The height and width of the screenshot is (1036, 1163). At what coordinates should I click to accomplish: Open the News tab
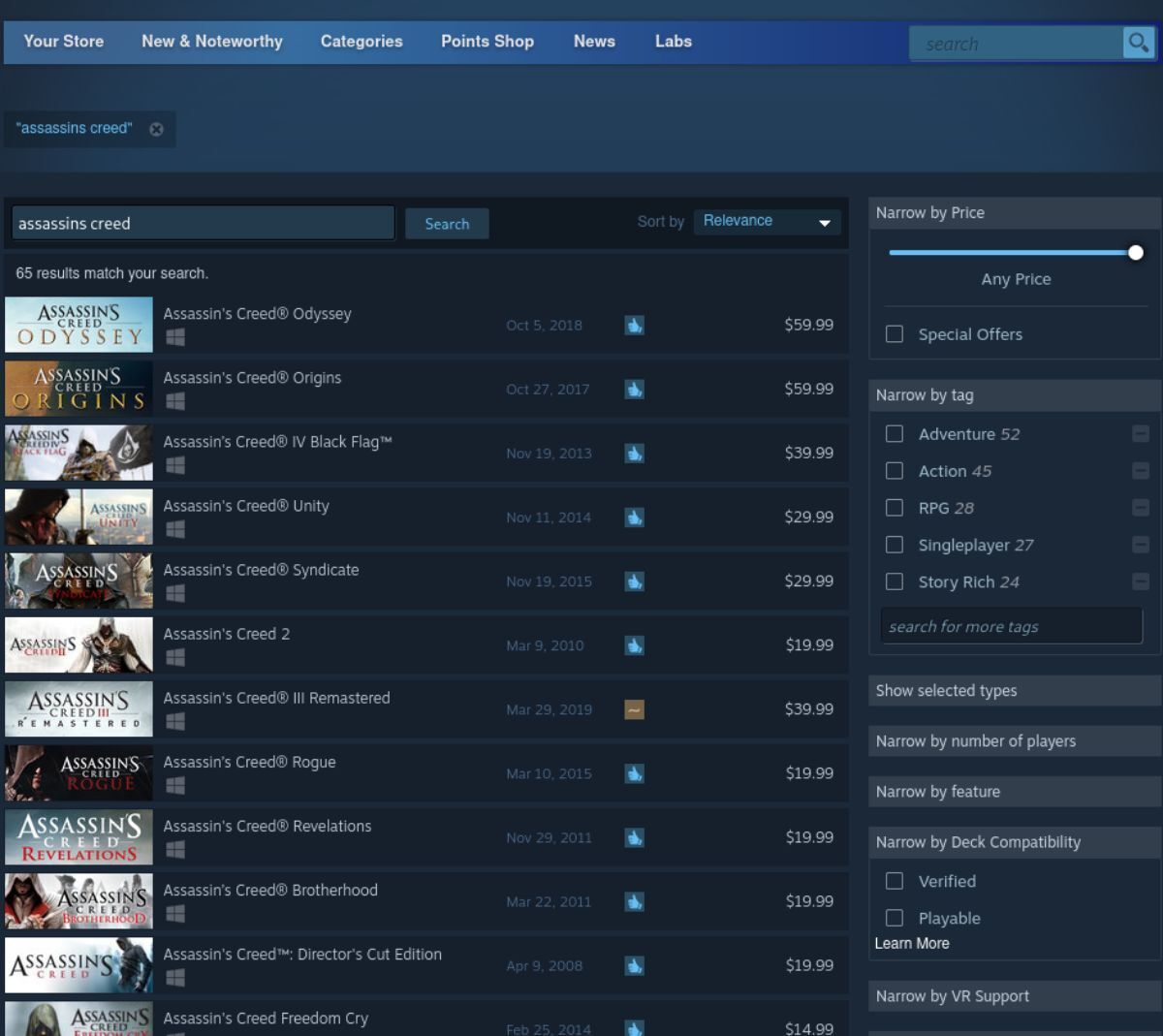click(x=594, y=42)
